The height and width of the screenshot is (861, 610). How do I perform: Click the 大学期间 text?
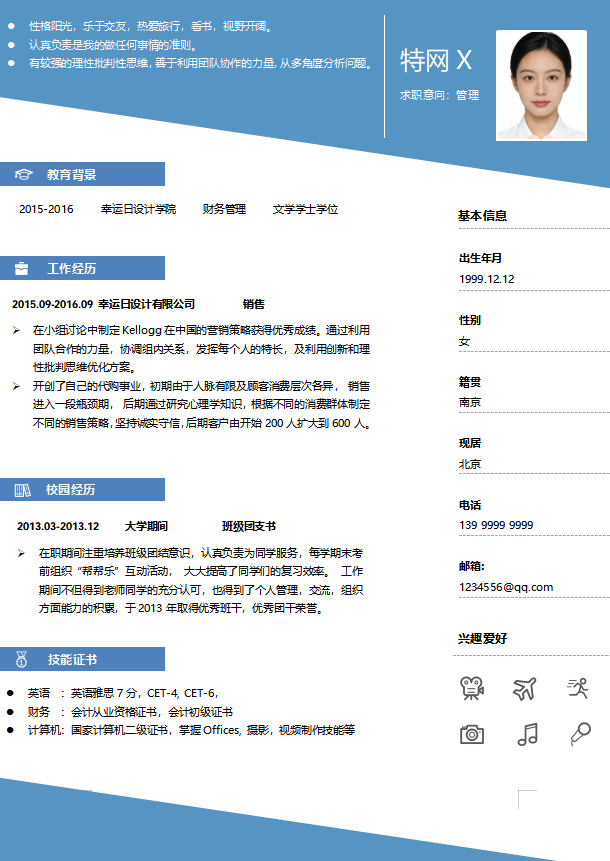(146, 526)
